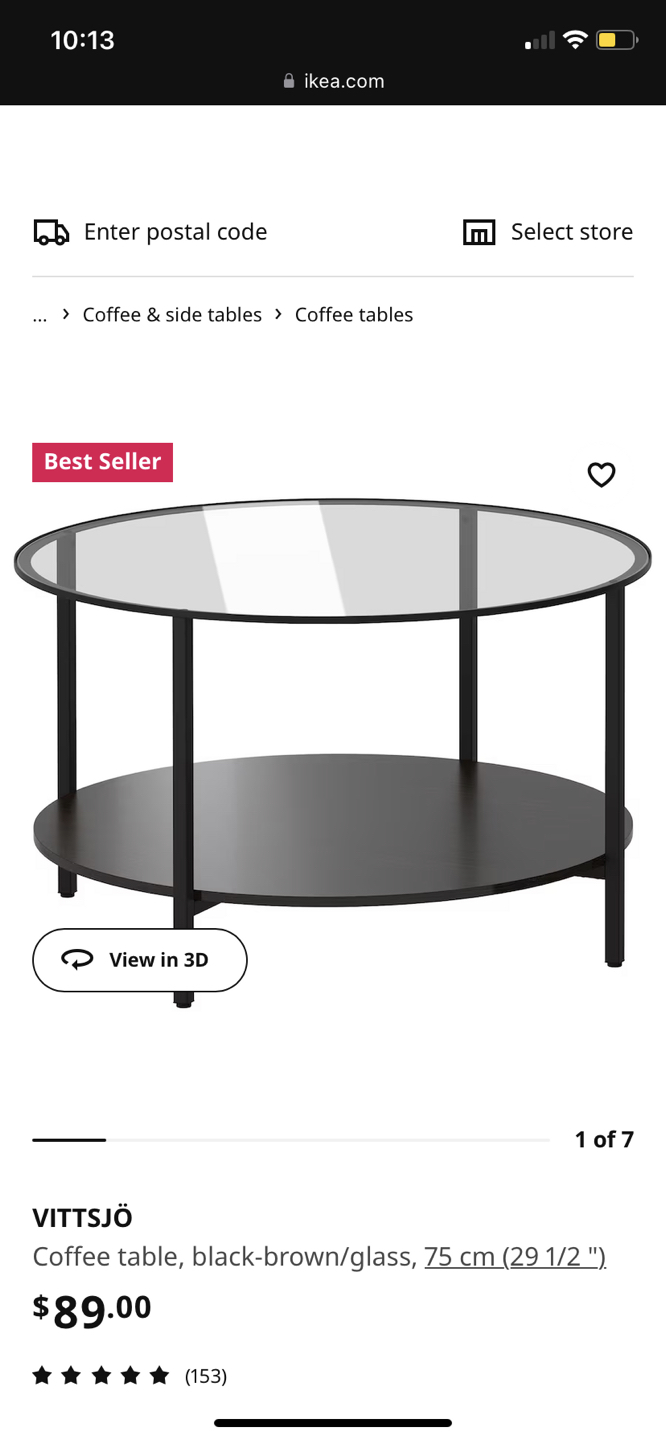
Task: Tap the 3D rotate arrow icon
Action: pos(77,960)
